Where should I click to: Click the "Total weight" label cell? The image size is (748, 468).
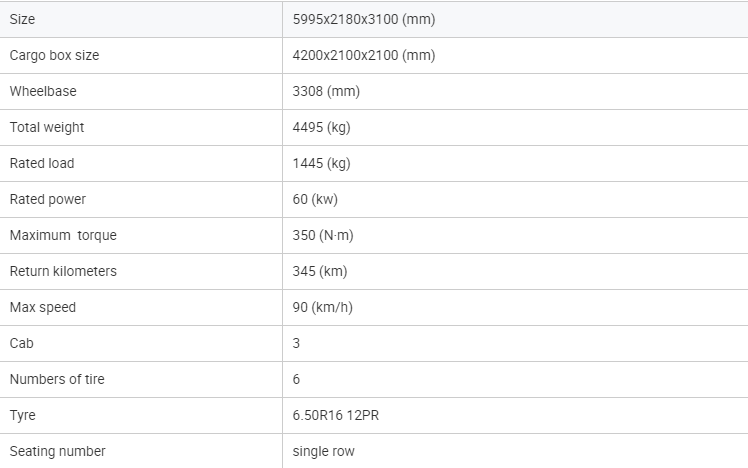click(47, 127)
